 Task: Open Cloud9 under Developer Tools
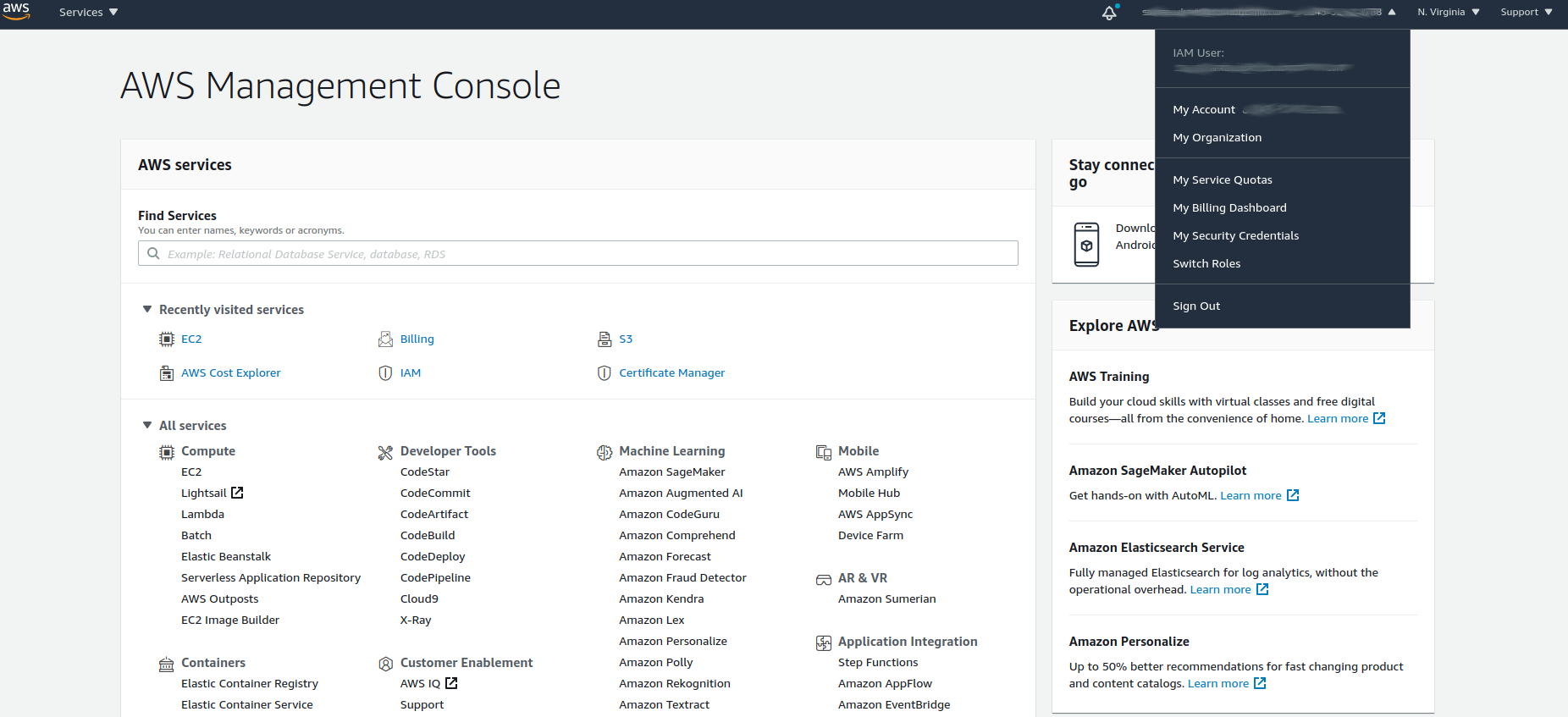[419, 598]
